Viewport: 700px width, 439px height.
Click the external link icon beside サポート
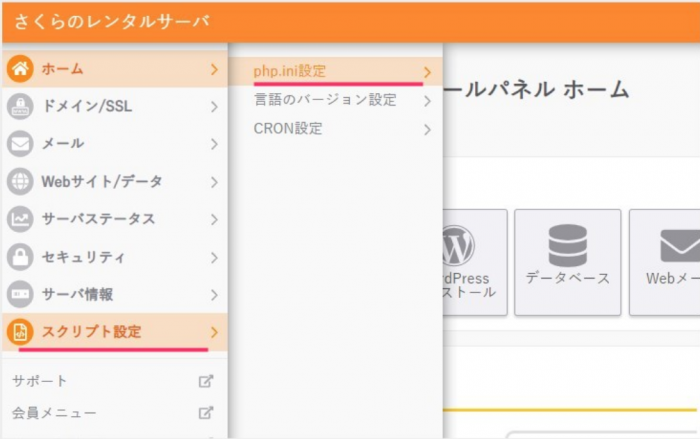pos(206,381)
